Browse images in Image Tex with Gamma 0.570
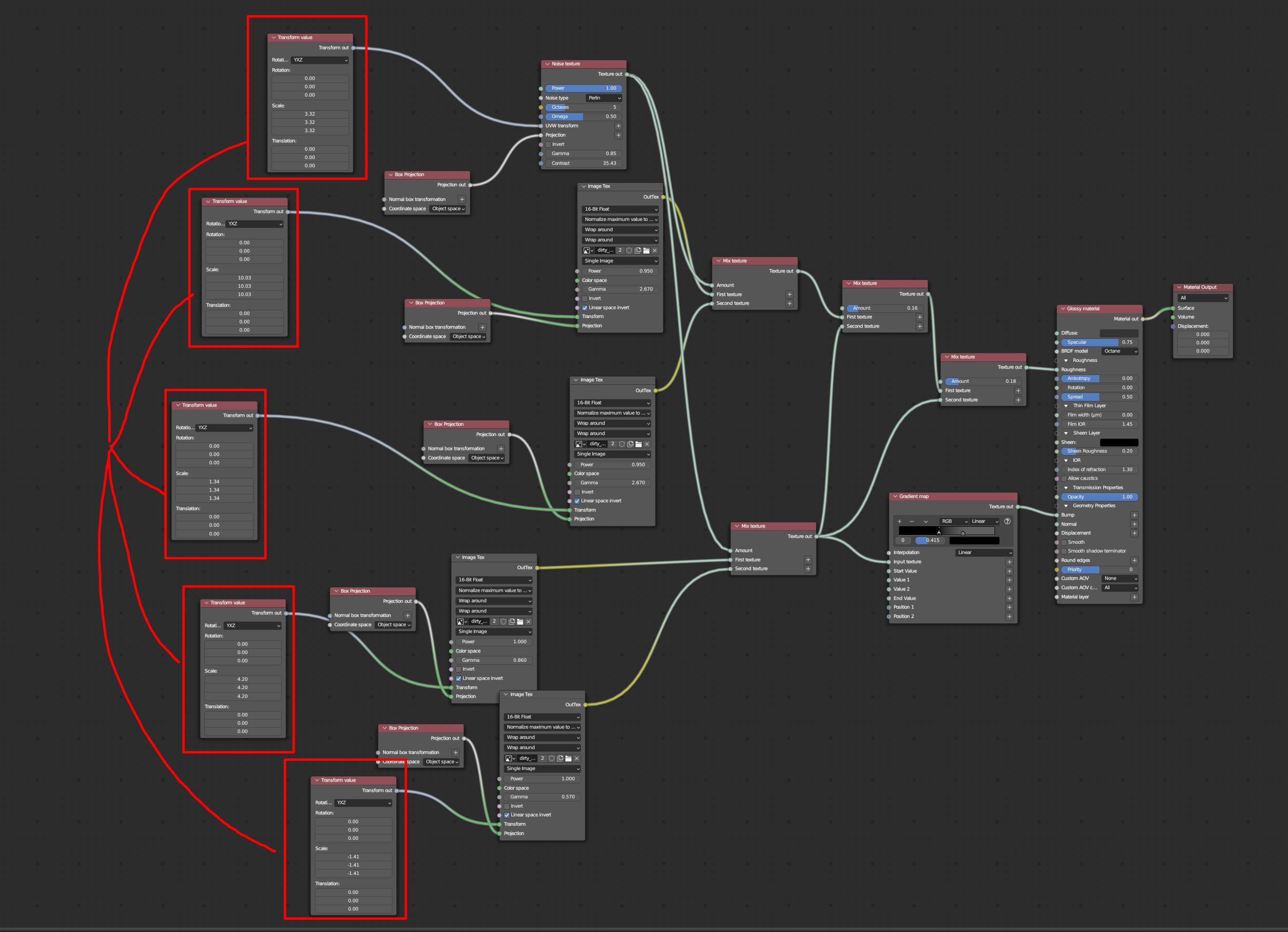Viewport: 1288px width, 932px height. pyautogui.click(x=510, y=759)
